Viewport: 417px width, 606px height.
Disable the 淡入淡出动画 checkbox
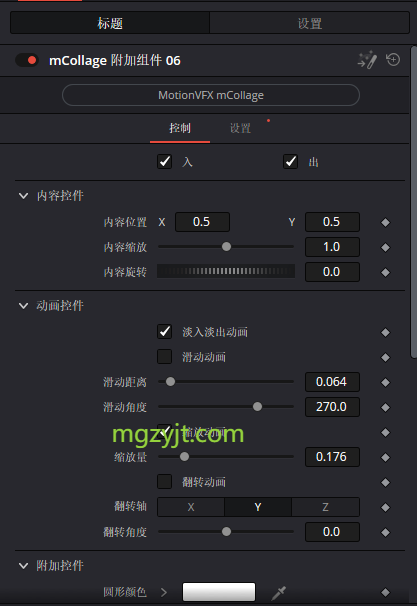pos(165,332)
